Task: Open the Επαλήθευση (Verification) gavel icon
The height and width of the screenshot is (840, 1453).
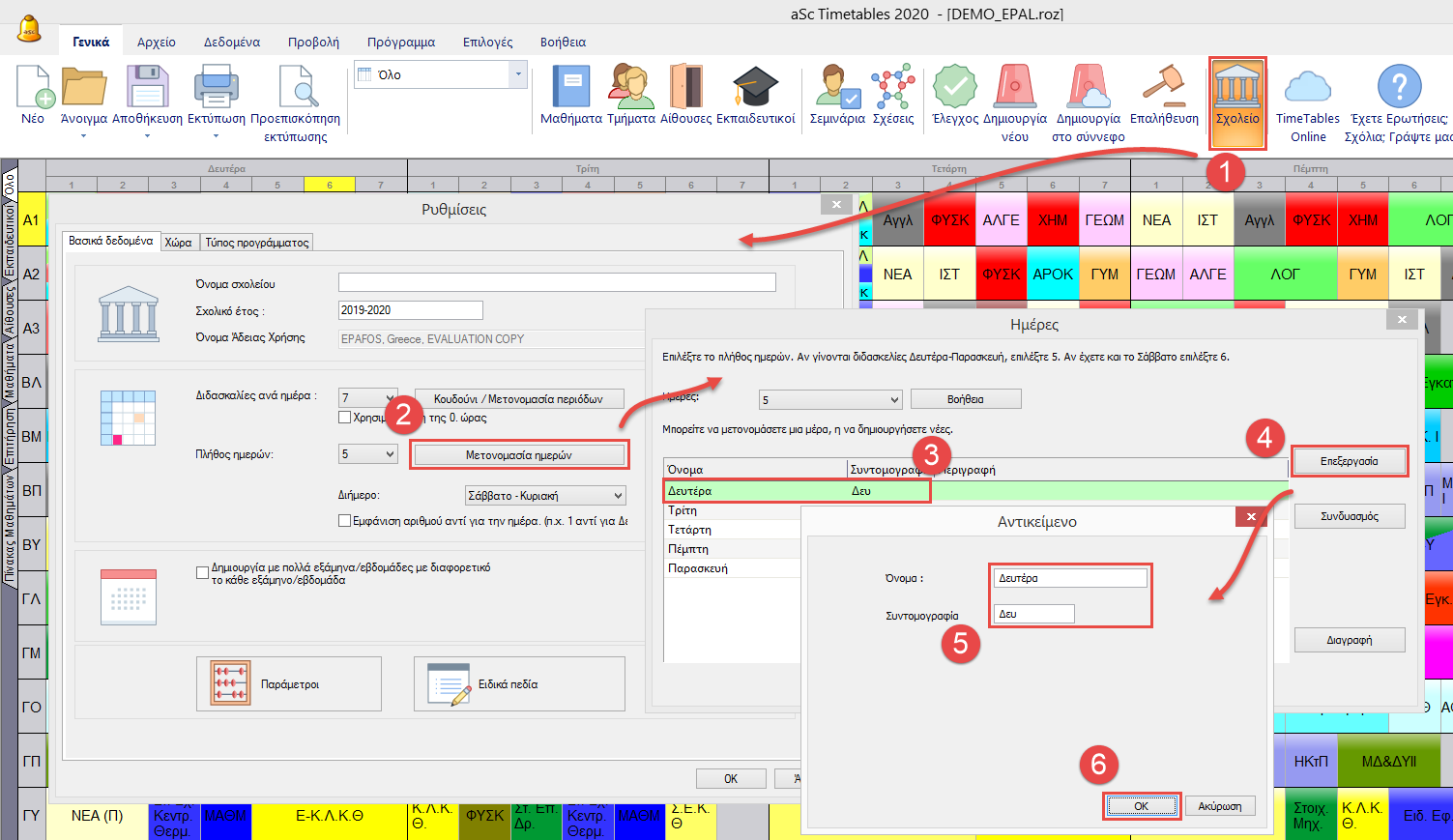Action: 1164,96
